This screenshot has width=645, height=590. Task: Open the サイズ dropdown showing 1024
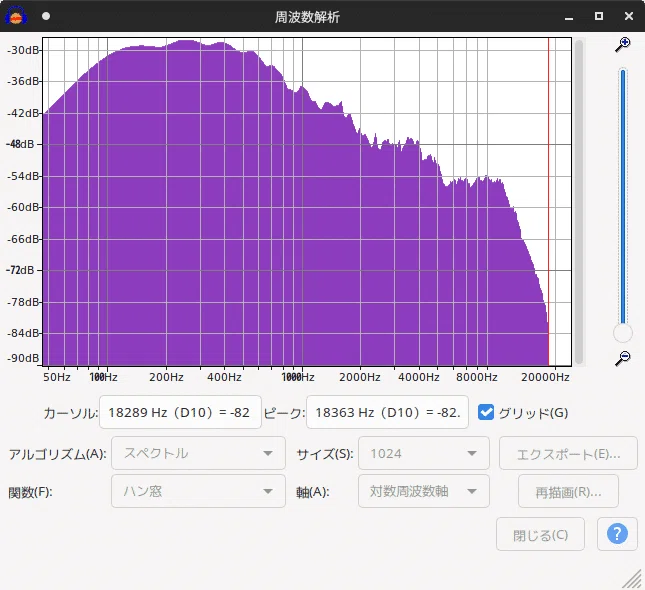pos(424,453)
